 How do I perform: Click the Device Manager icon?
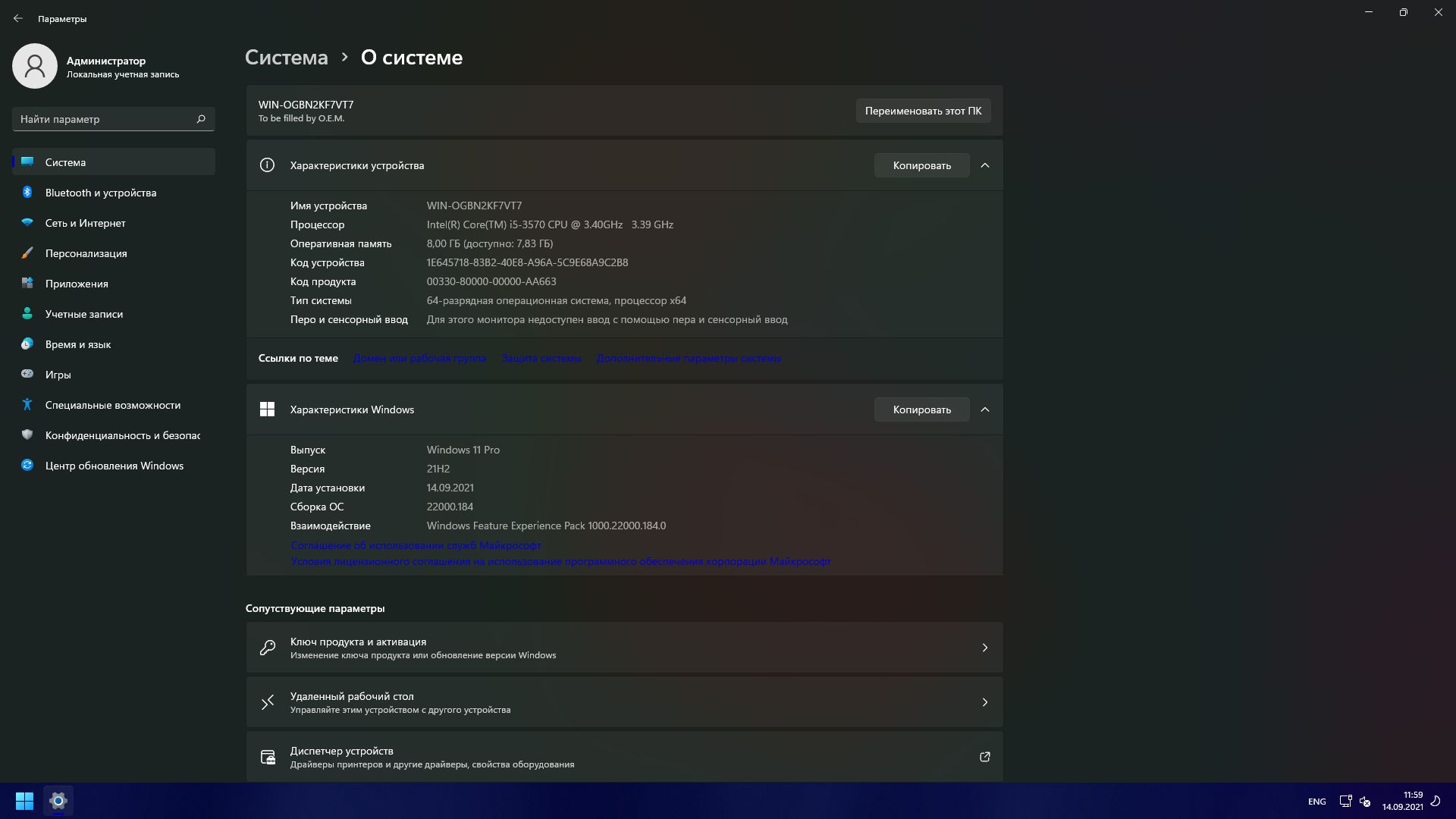click(268, 757)
